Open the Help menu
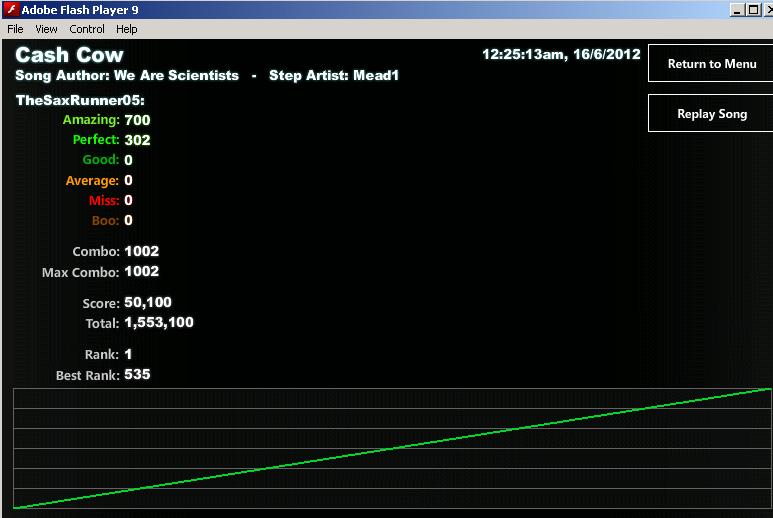The image size is (773, 518). 127,29
